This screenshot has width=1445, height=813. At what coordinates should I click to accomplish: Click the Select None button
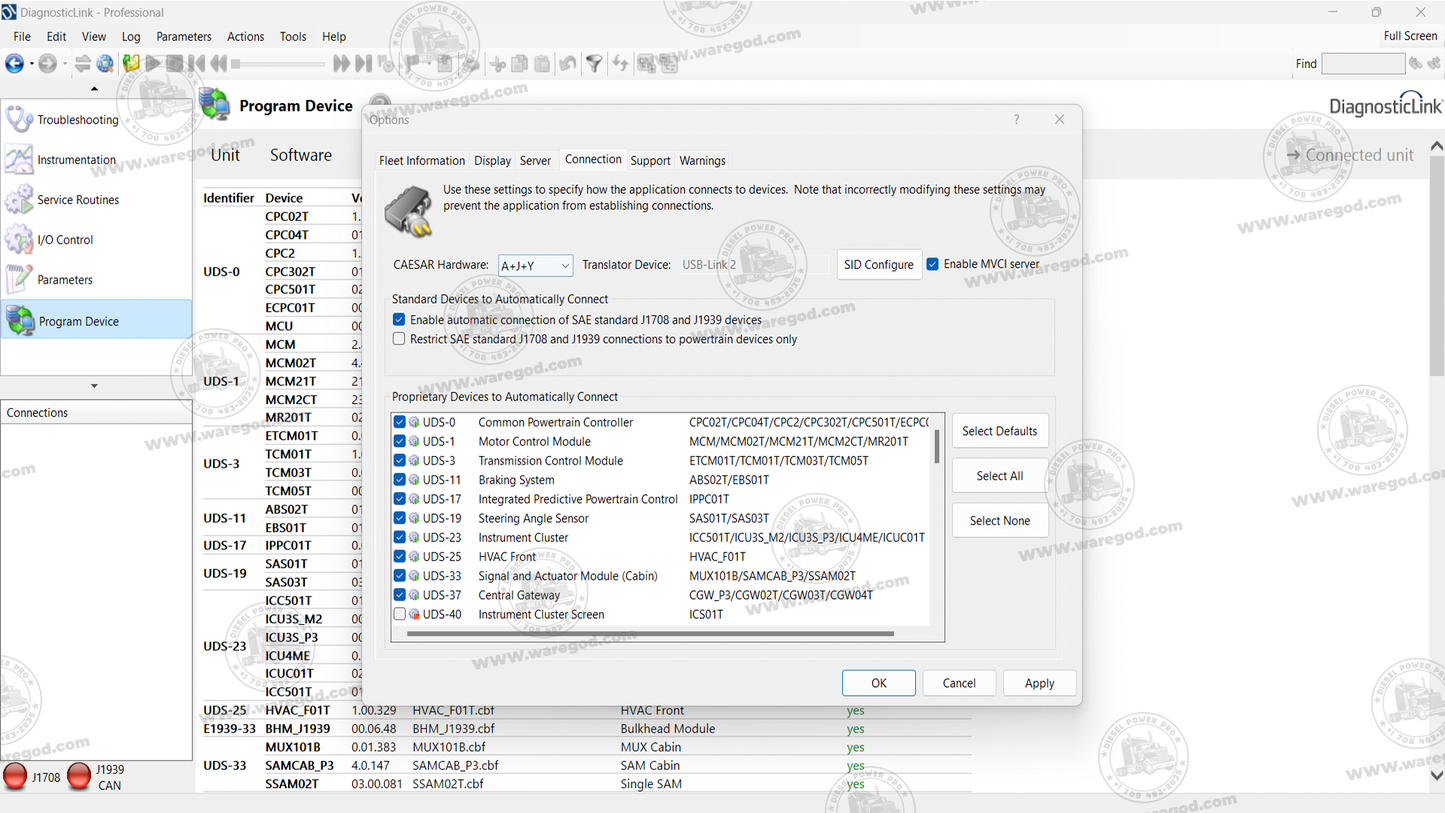[1000, 521]
